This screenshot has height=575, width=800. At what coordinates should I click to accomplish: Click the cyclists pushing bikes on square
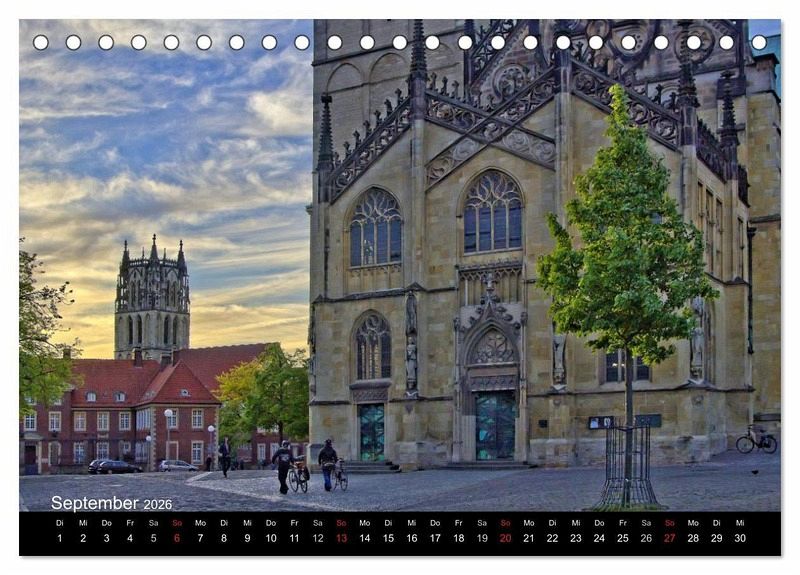click(x=308, y=466)
